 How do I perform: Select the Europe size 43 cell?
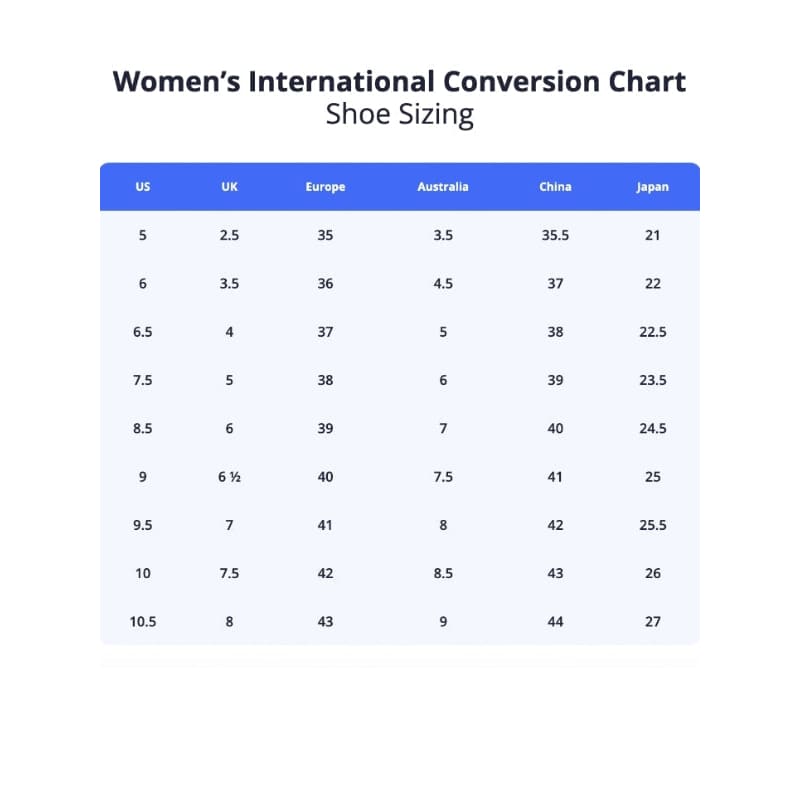pyautogui.click(x=325, y=622)
